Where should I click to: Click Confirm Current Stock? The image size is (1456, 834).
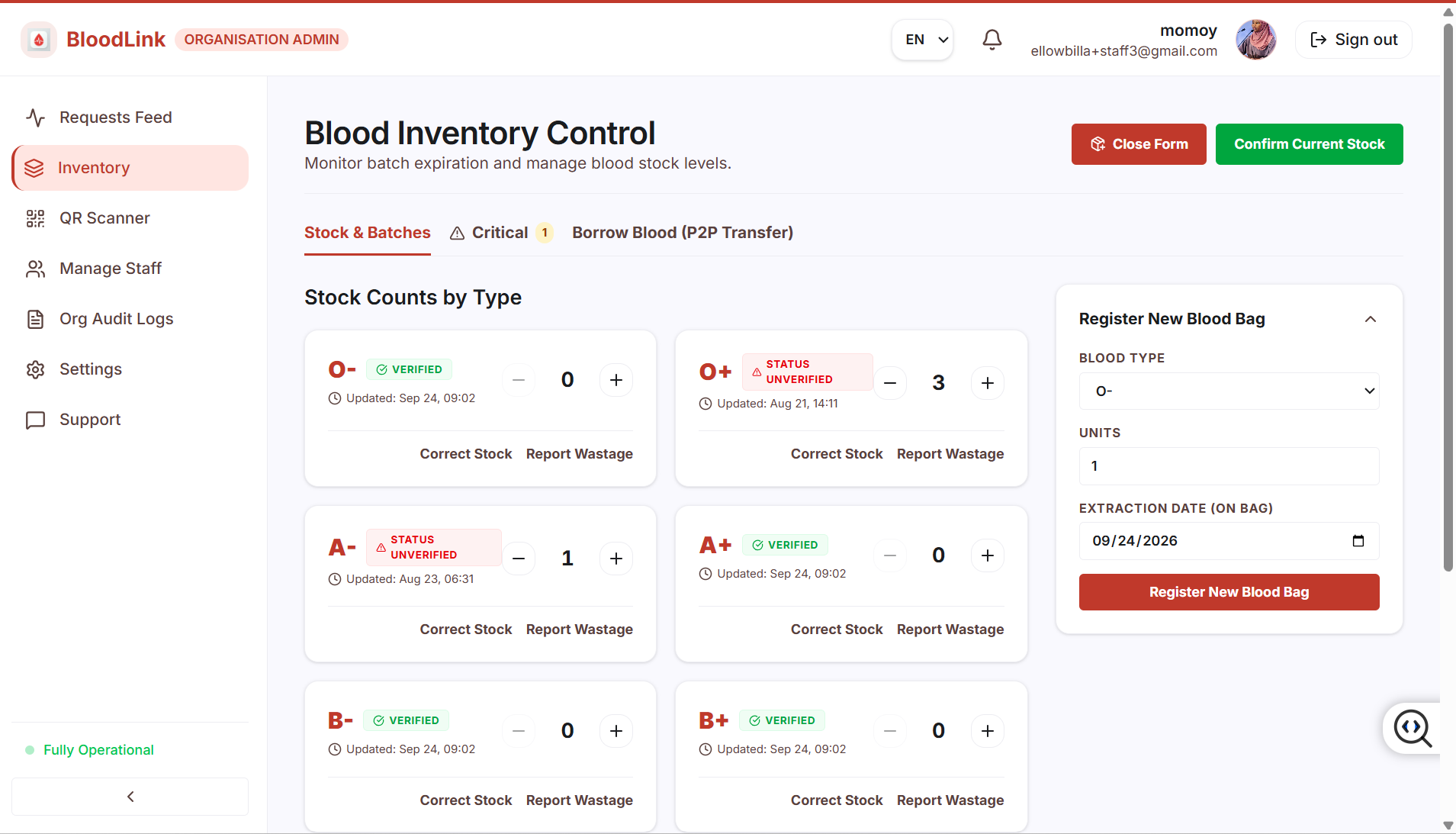[1309, 144]
